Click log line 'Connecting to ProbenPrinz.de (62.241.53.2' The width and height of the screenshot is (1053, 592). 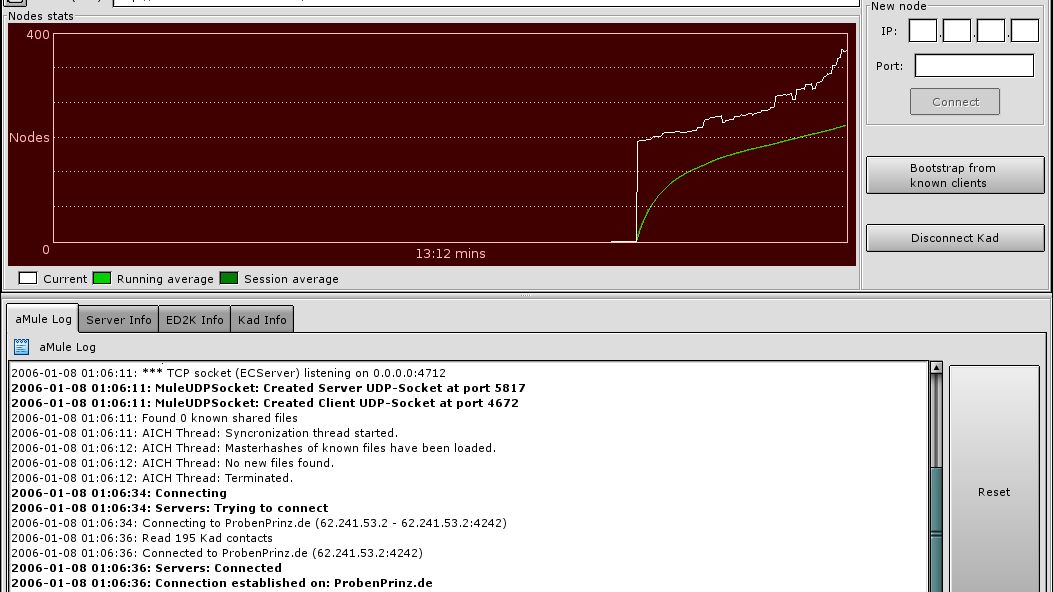[x=259, y=523]
